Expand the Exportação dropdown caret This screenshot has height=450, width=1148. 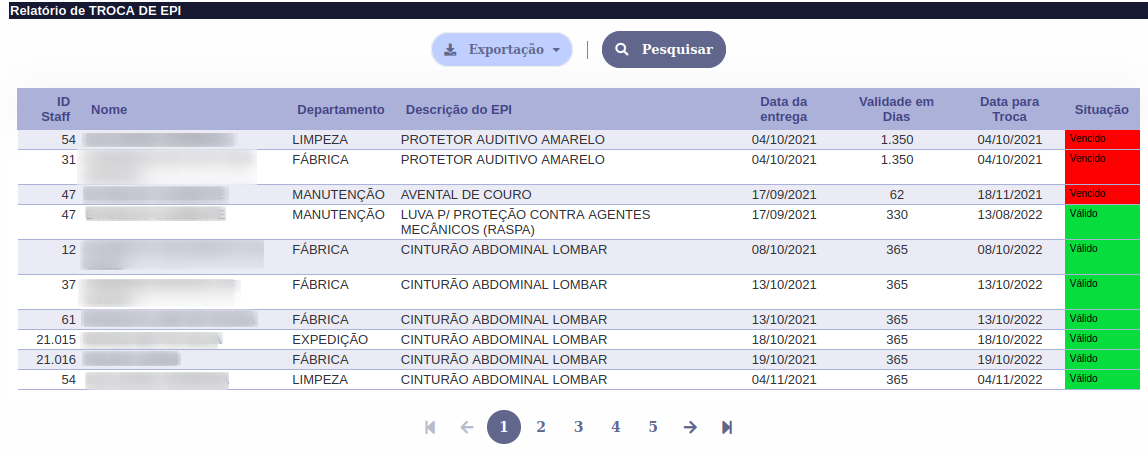(x=556, y=50)
